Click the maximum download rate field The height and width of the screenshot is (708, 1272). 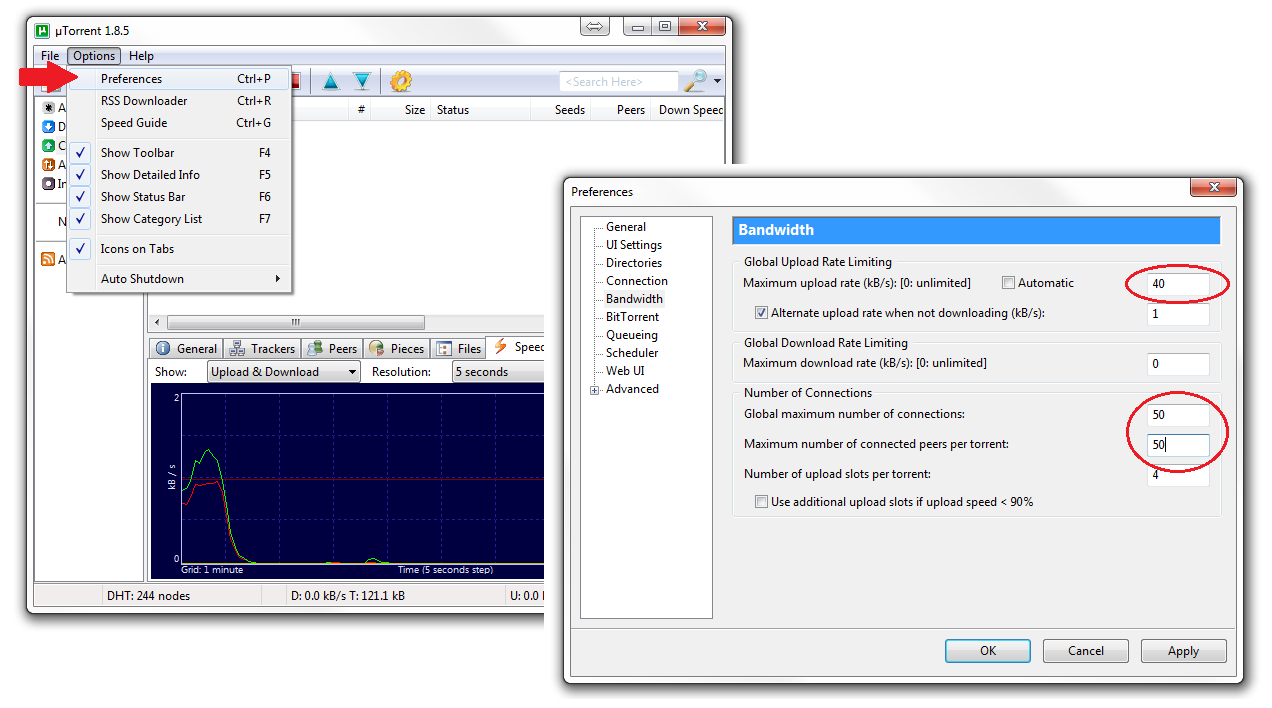click(x=1178, y=363)
